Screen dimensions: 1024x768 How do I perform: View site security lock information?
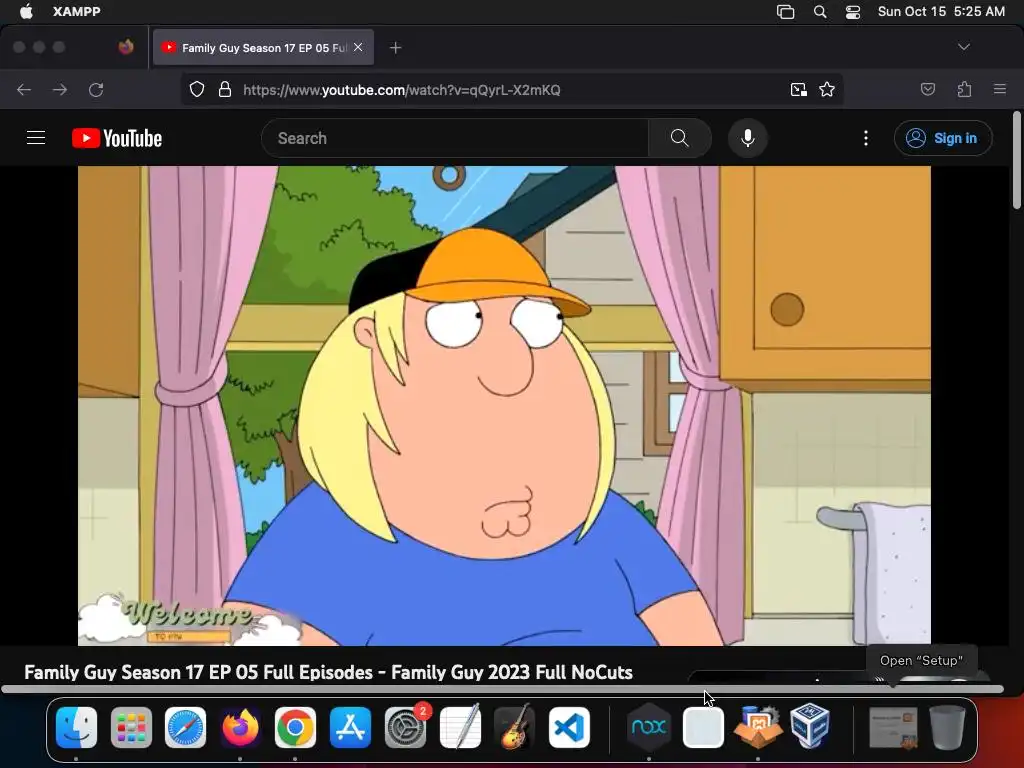tap(225, 89)
